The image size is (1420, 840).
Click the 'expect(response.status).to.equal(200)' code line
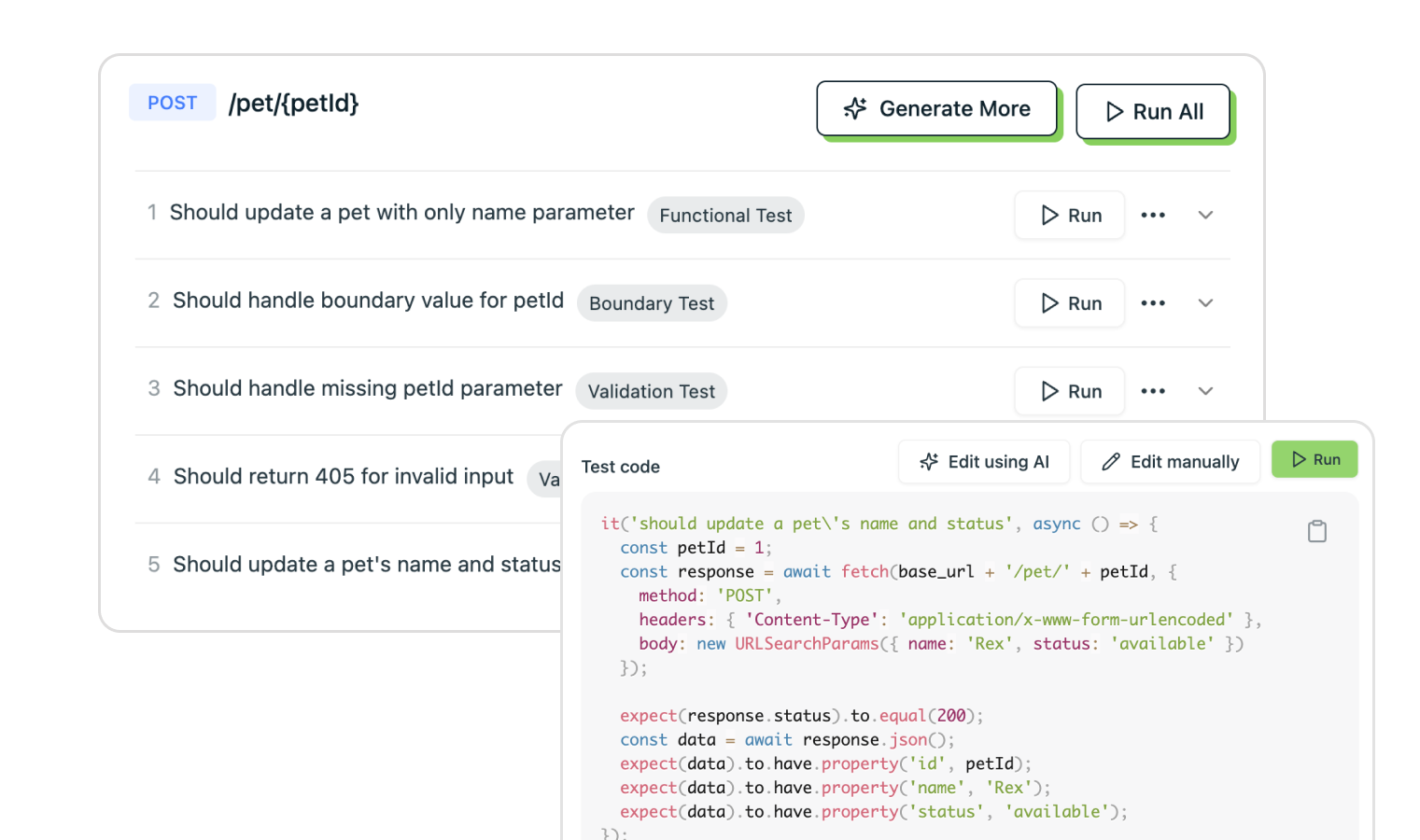[x=801, y=716]
